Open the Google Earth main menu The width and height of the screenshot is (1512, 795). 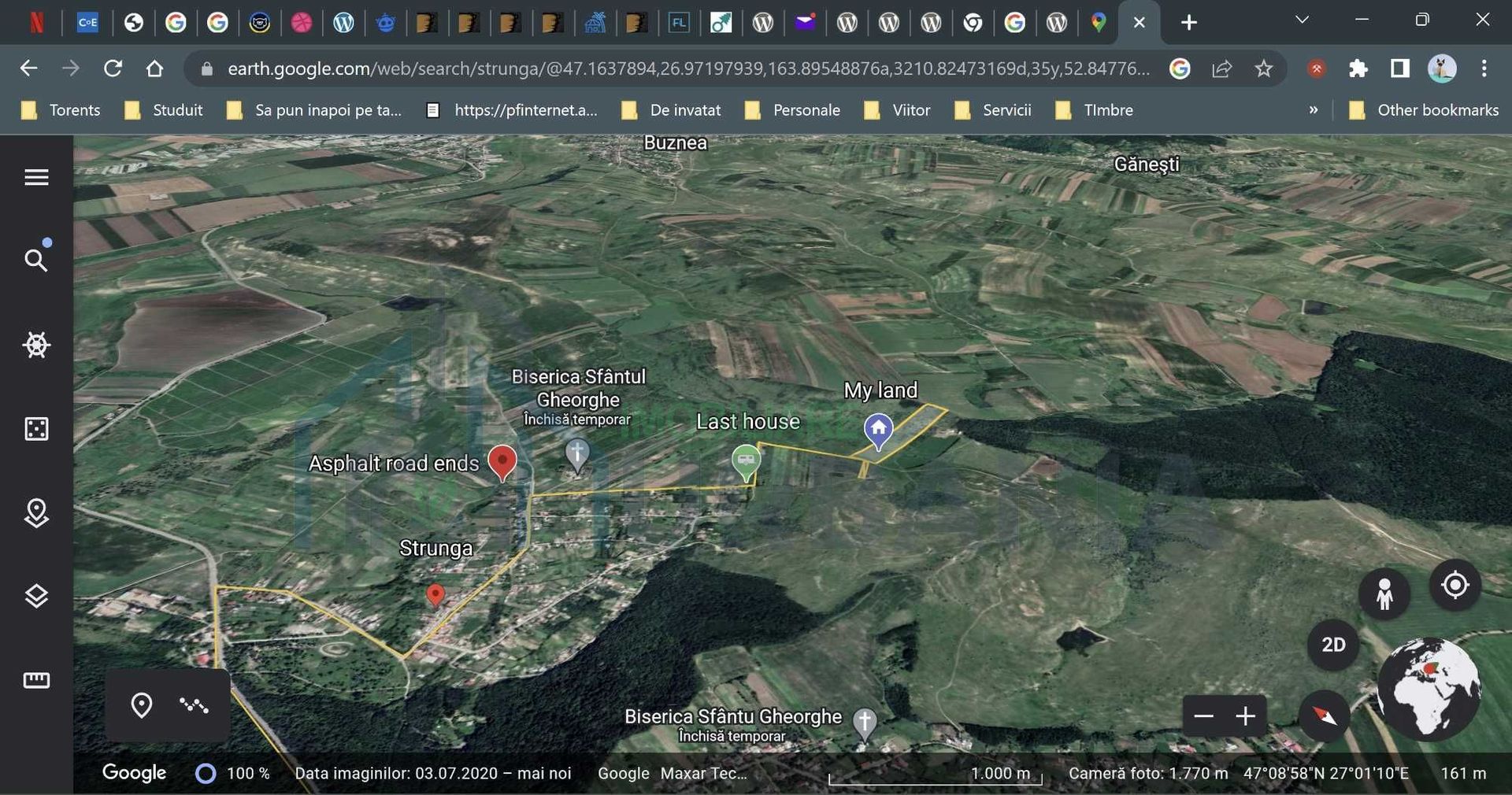click(36, 177)
